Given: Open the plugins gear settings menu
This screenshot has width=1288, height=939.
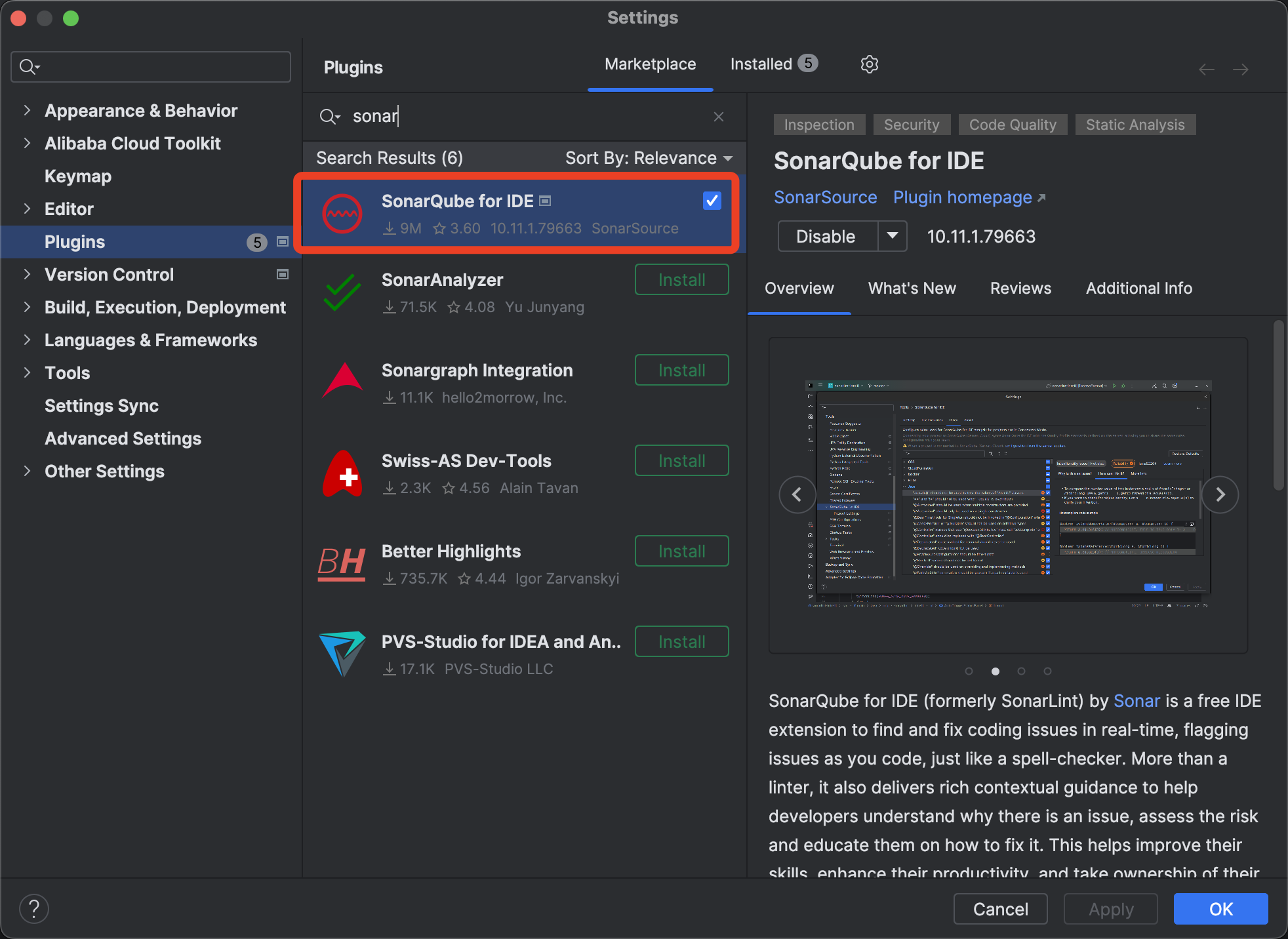Looking at the screenshot, I should [869, 64].
